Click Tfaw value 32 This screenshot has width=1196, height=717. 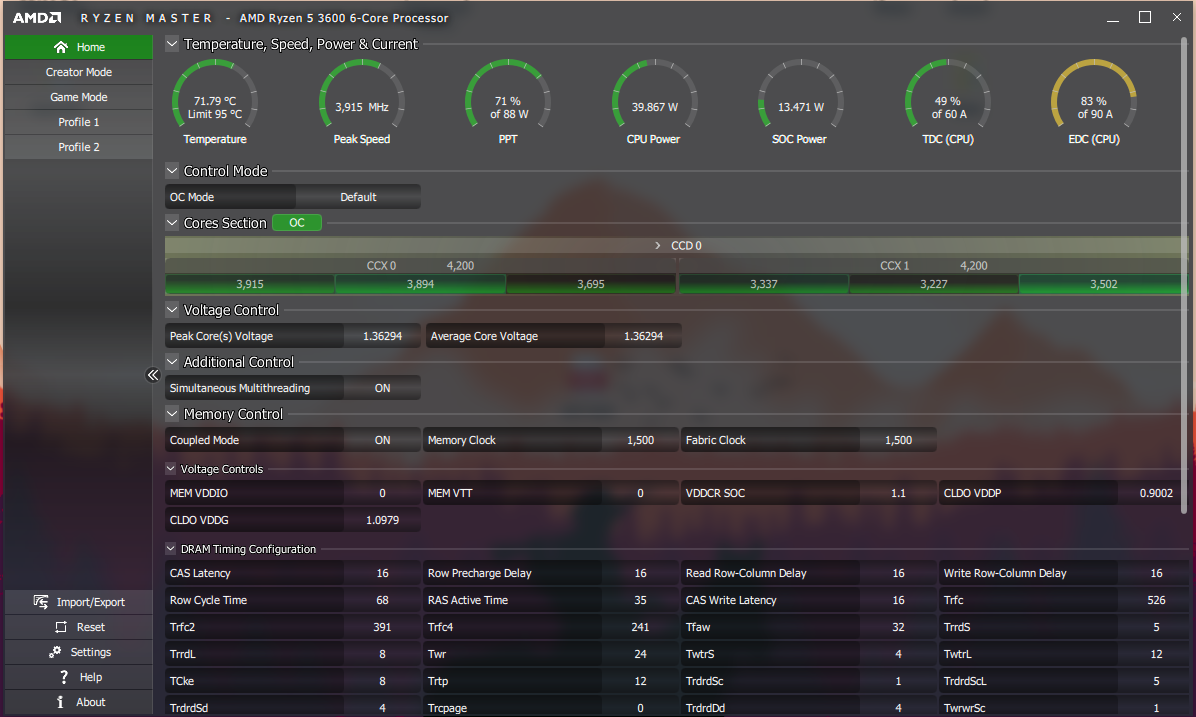898,627
